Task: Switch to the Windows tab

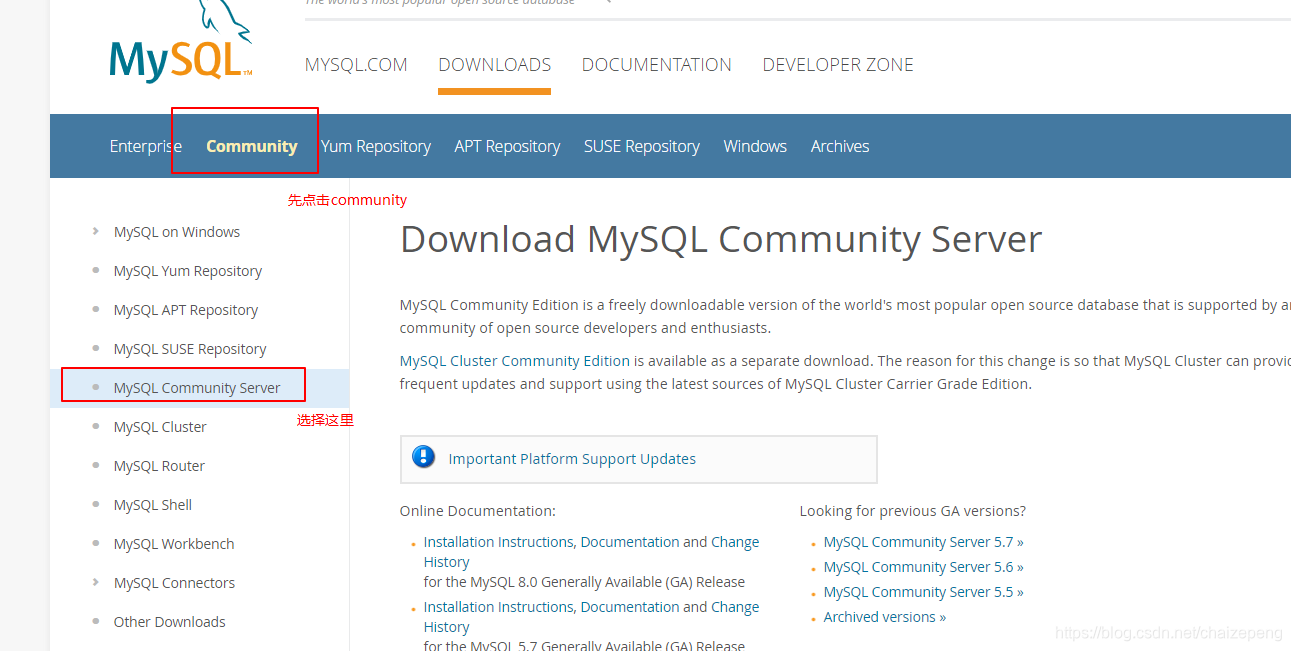Action: click(755, 146)
